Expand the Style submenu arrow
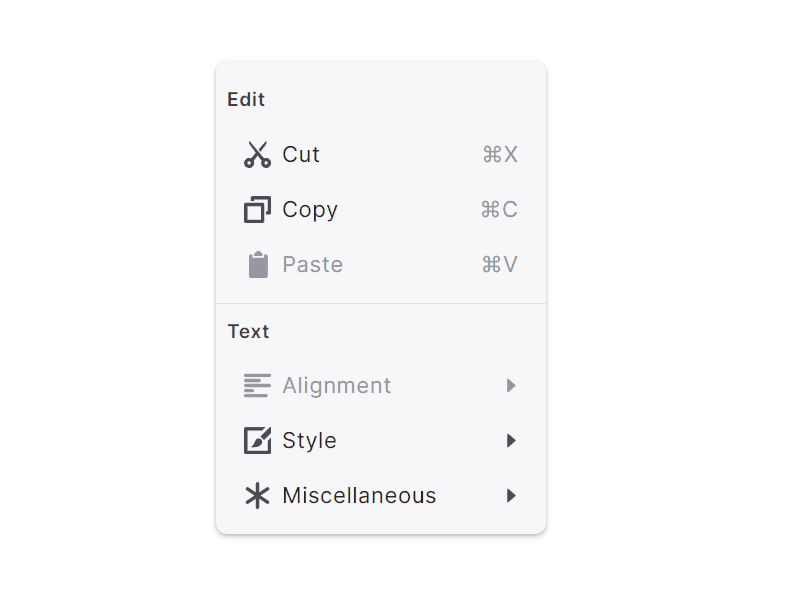Image resolution: width=800 pixels, height=600 pixels. click(511, 441)
